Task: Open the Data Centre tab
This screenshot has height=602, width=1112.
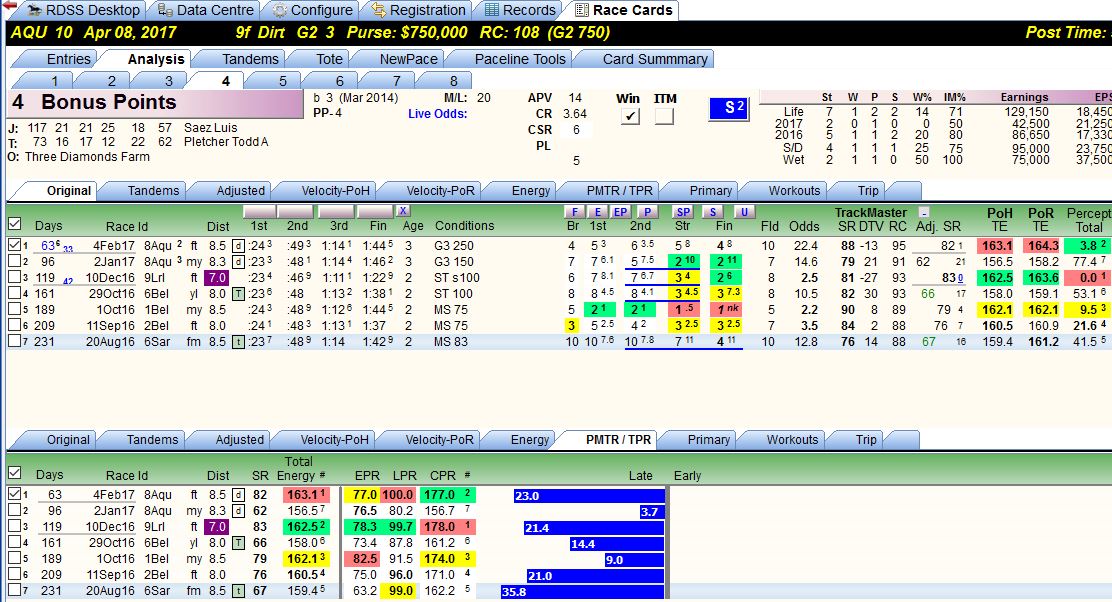Action: click(x=206, y=10)
